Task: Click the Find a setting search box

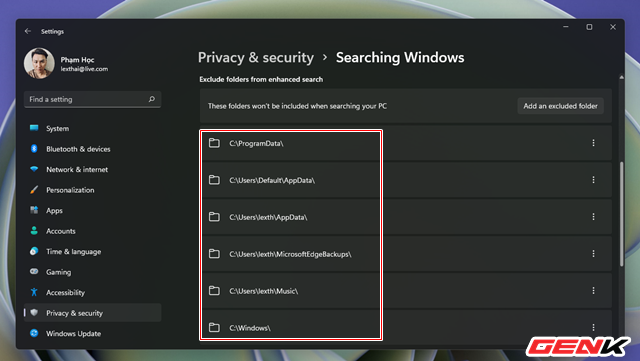Action: tap(92, 99)
